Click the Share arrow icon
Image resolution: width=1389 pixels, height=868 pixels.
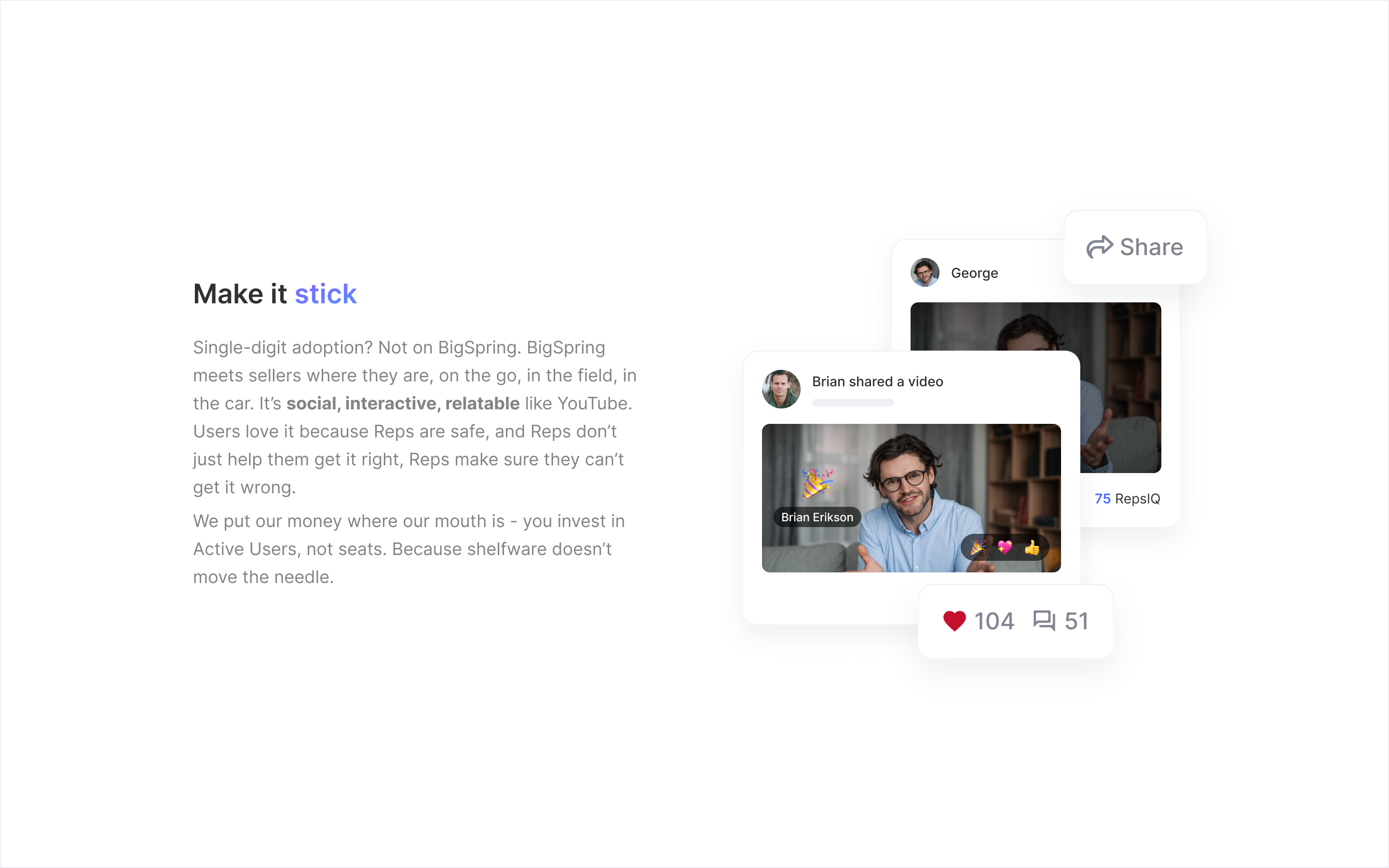point(1099,247)
